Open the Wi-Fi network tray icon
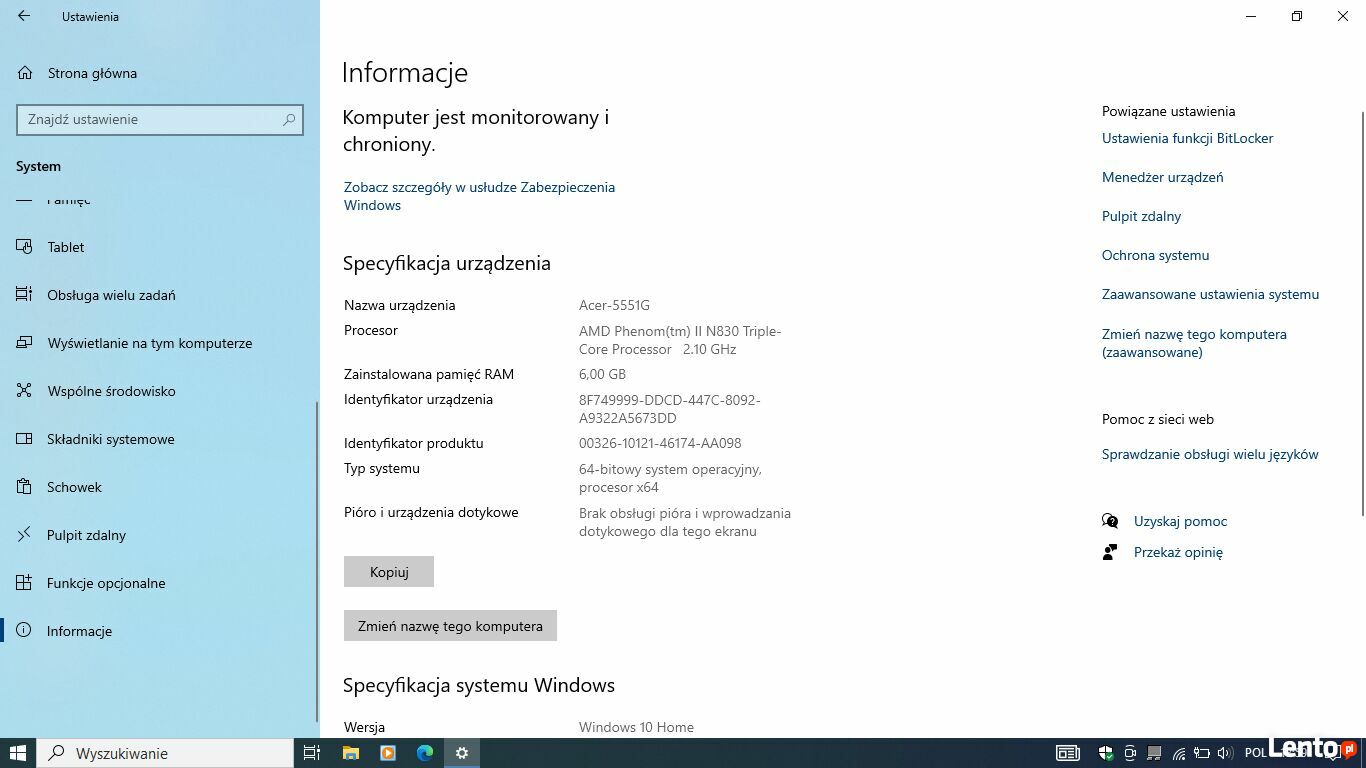1366x768 pixels. tap(1179, 753)
